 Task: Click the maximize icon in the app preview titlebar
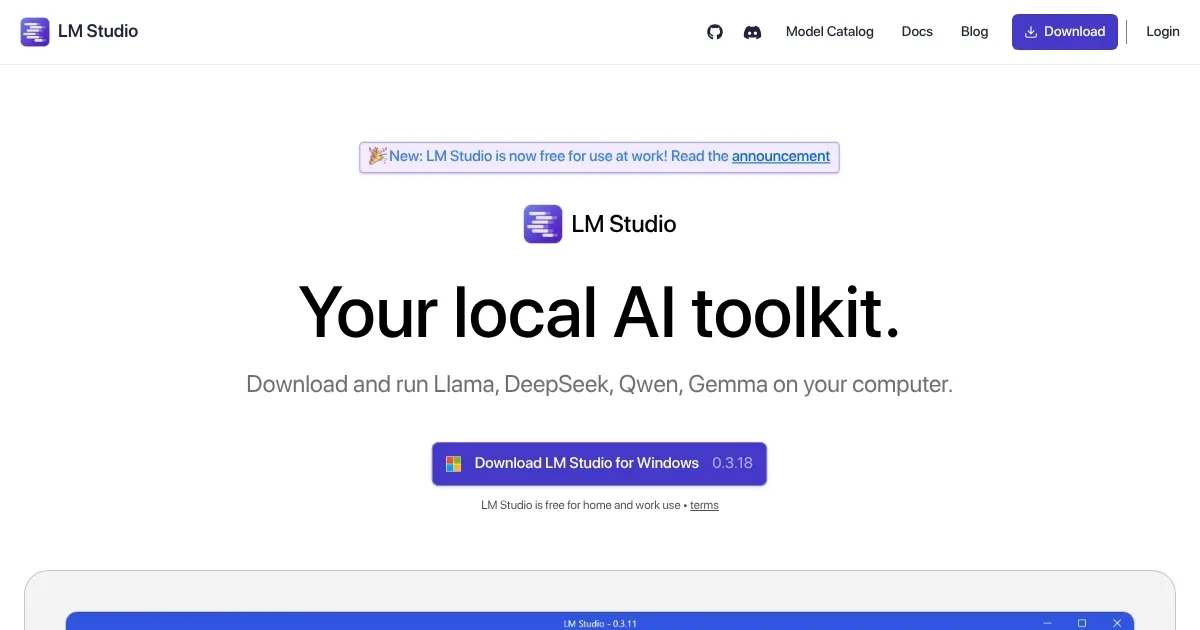tap(1082, 623)
